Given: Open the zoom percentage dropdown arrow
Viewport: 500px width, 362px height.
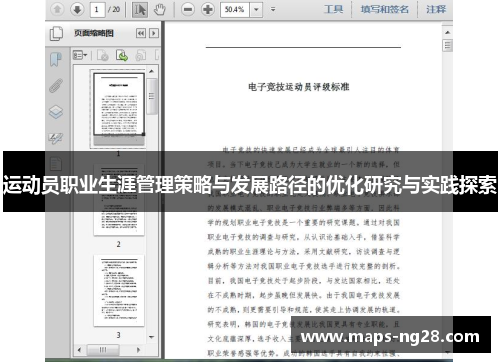Looking at the screenshot, I should (x=256, y=9).
